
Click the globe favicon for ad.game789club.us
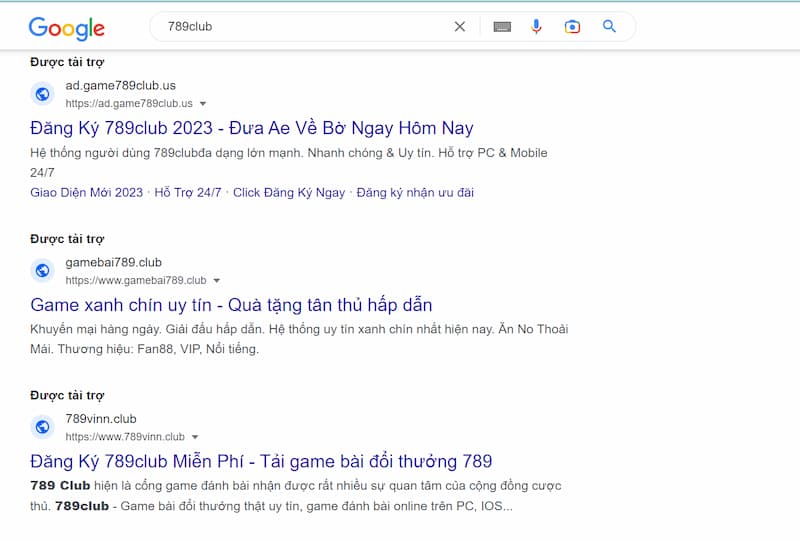click(x=43, y=94)
